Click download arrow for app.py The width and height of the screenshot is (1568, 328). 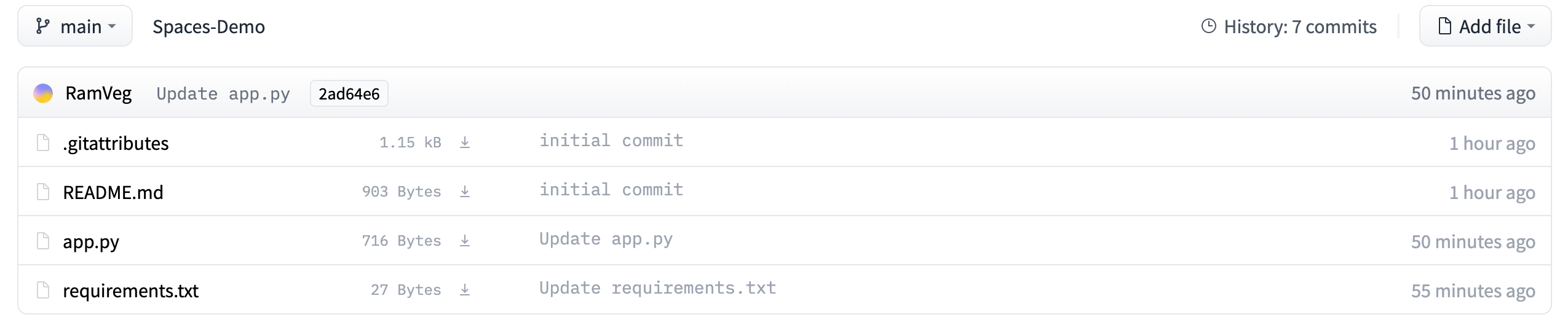[465, 241]
